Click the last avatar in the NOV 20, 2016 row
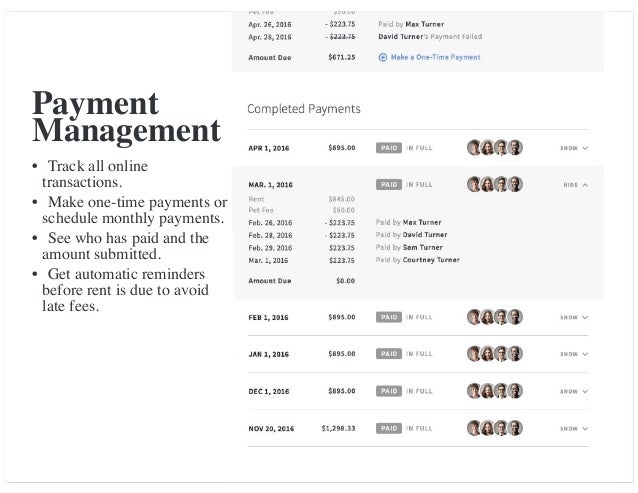638x493 pixels. (516, 428)
